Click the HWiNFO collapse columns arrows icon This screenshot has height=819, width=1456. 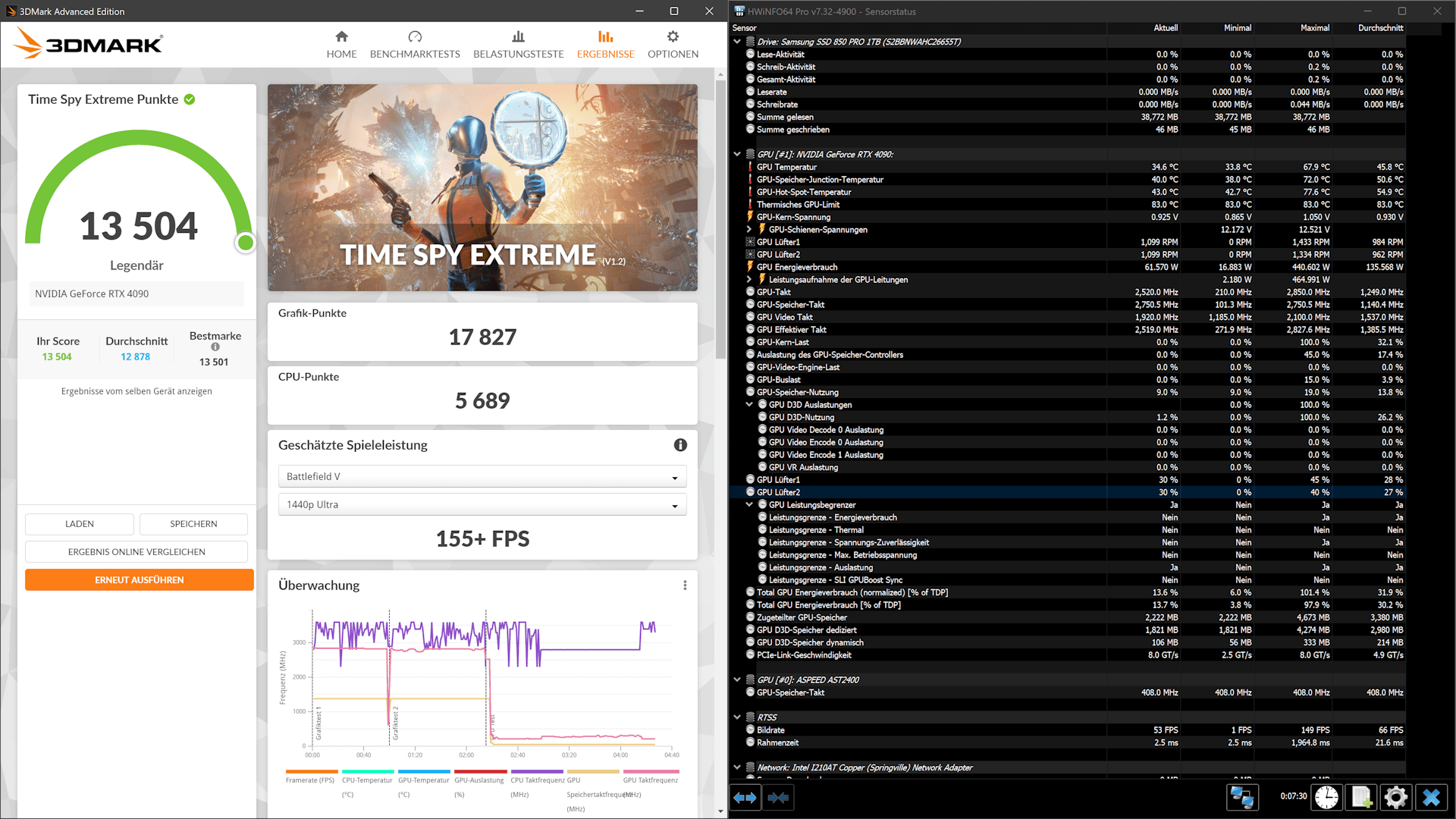(x=778, y=798)
